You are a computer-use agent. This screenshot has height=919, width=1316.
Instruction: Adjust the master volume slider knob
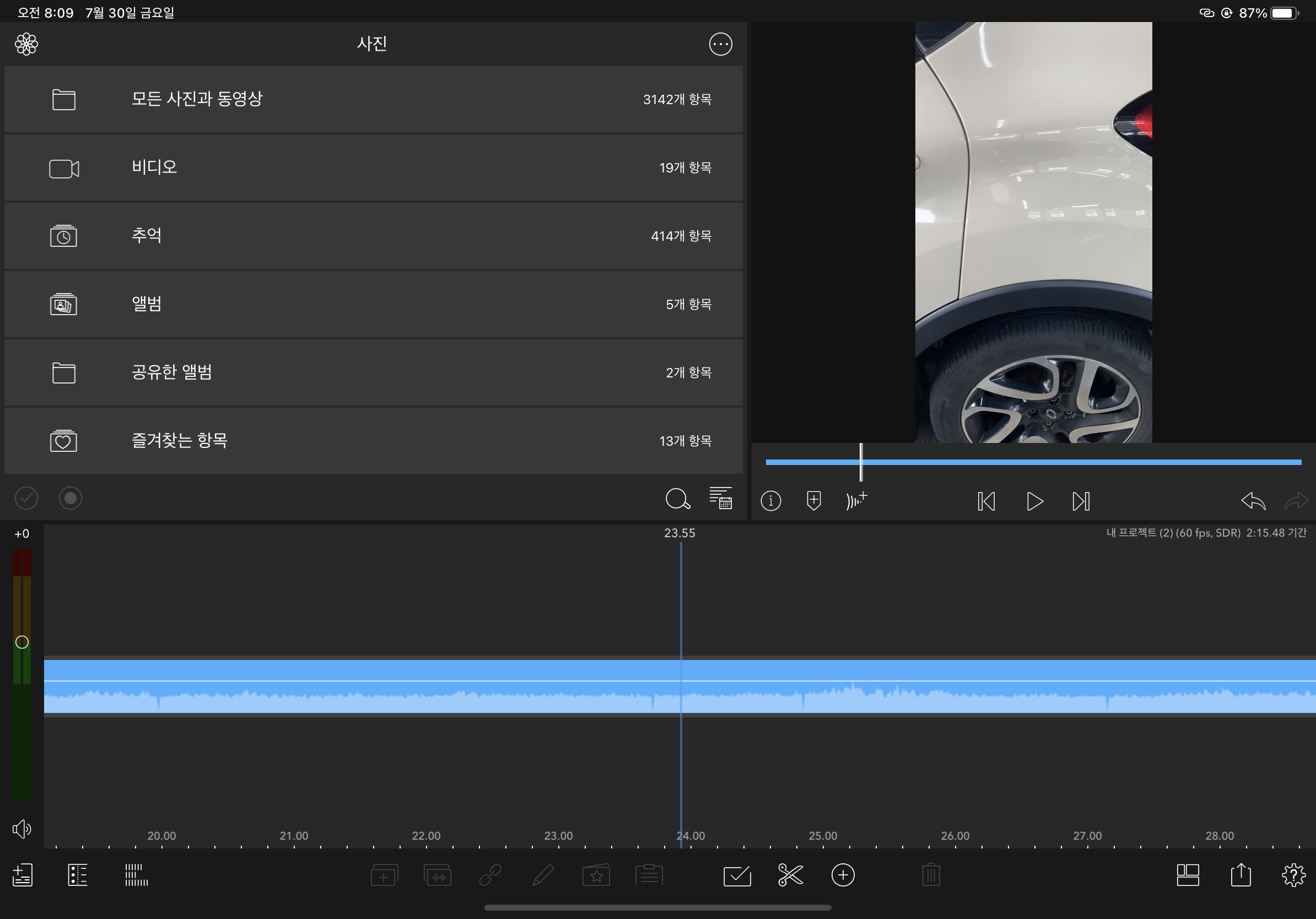(x=22, y=642)
